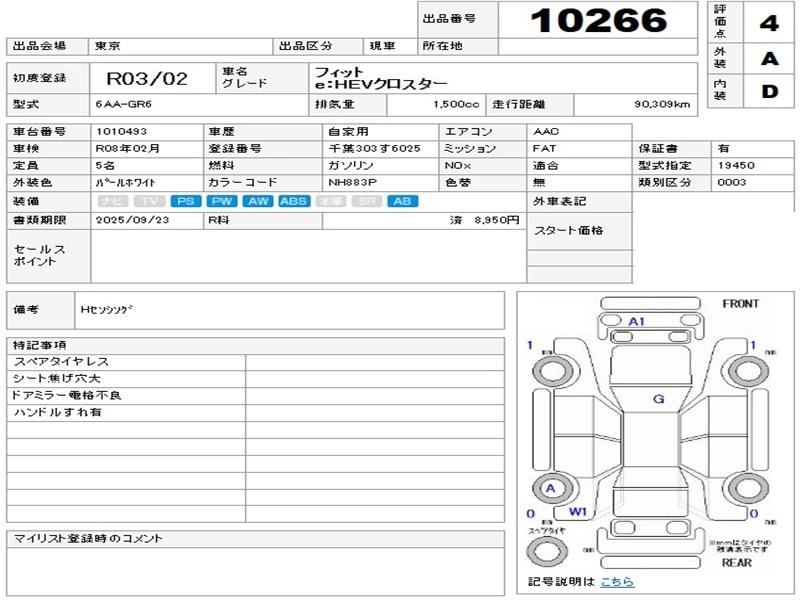Click the interior grade D
This screenshot has width=800, height=600.
pos(769,91)
